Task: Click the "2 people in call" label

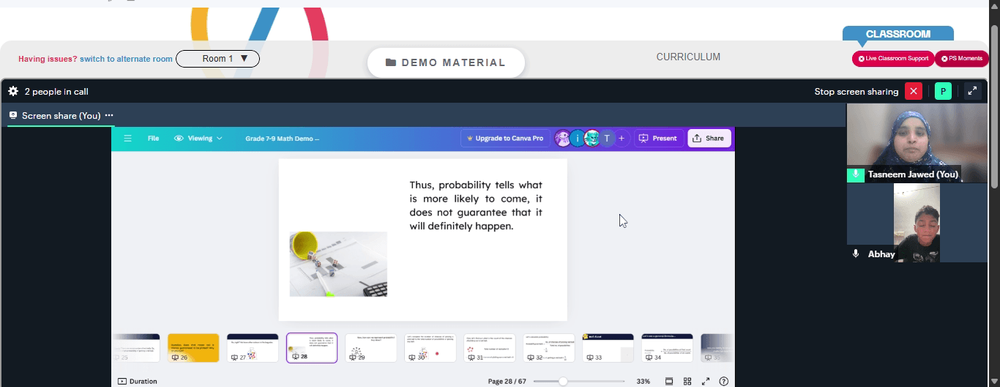Action: pos(56,91)
